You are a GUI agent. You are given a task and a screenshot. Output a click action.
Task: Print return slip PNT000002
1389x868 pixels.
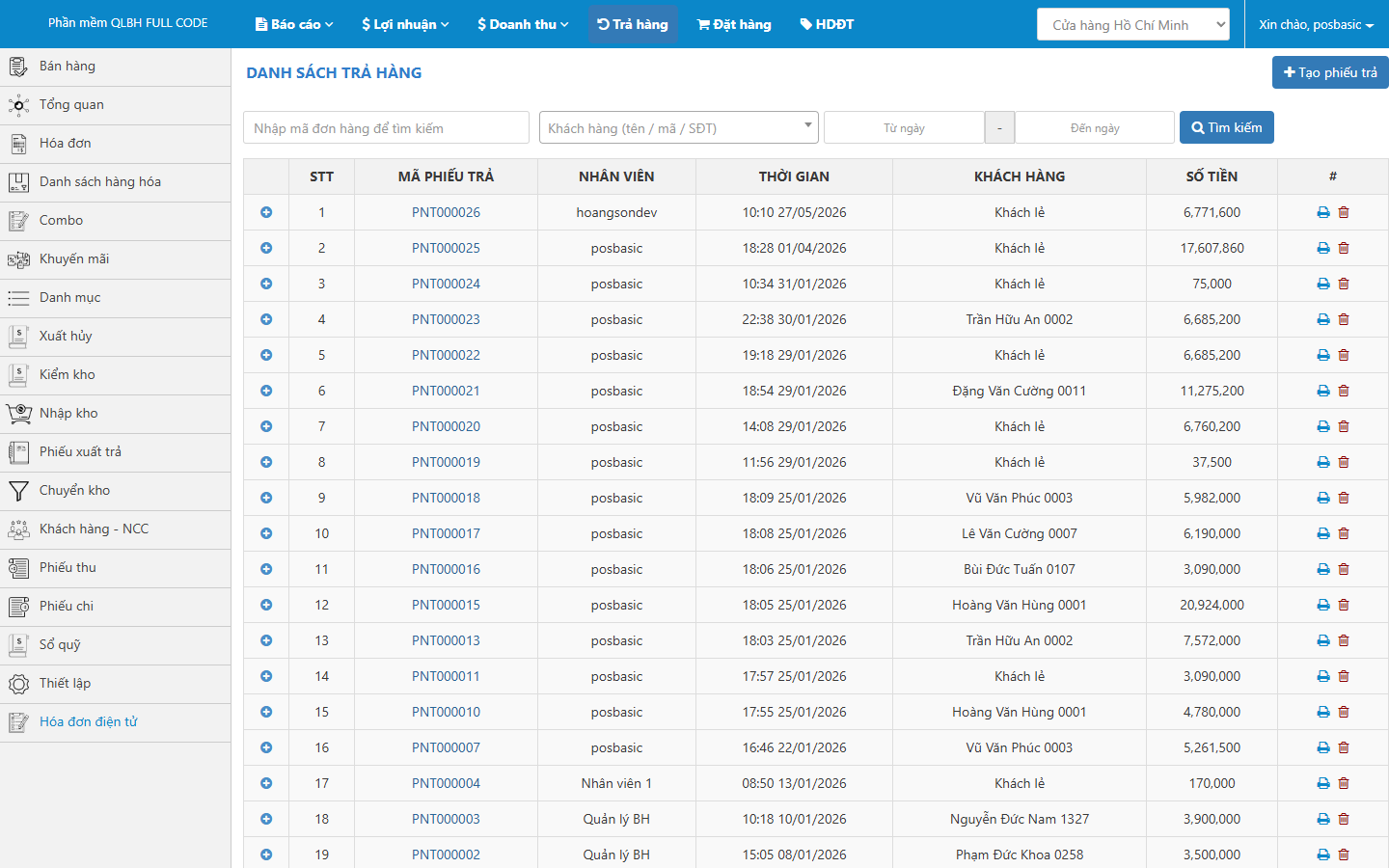(1323, 854)
